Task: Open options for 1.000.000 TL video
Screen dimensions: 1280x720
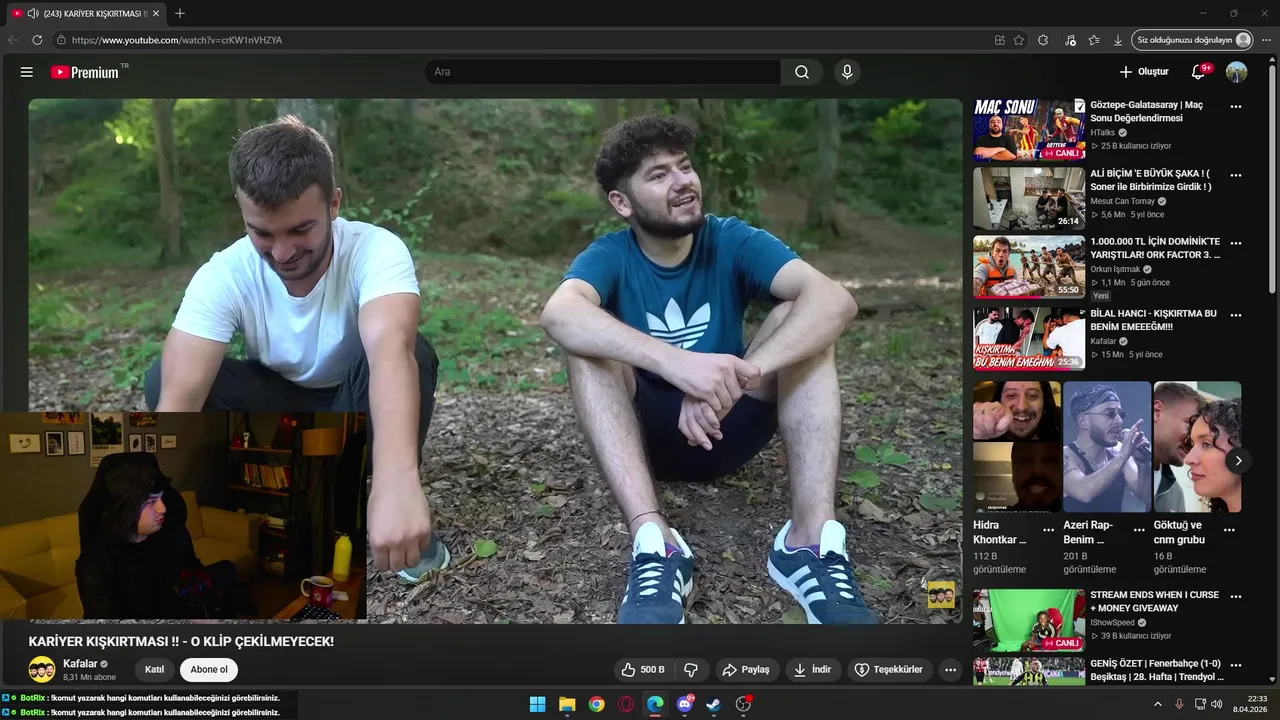Action: (1235, 243)
